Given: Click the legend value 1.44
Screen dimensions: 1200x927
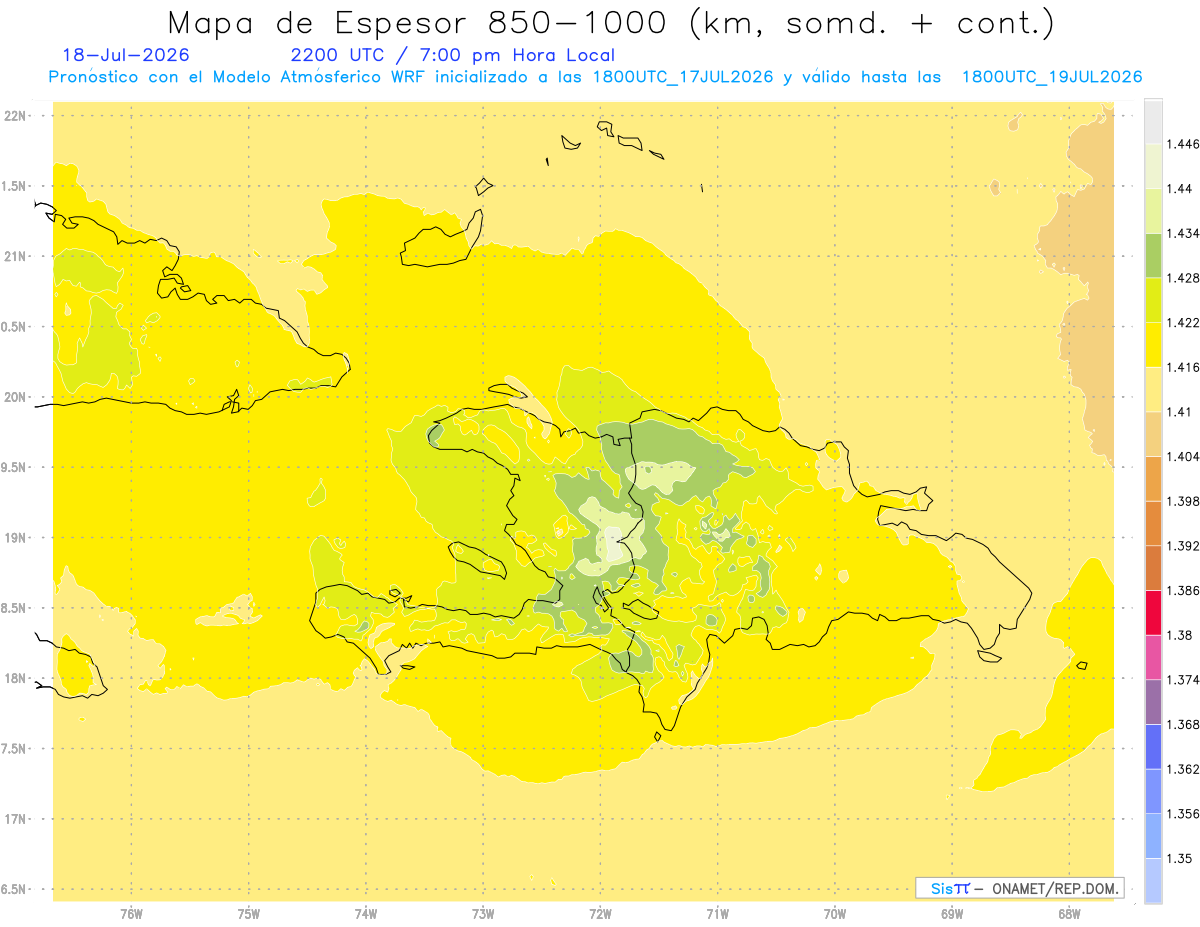Looking at the screenshot, I should coord(1180,189).
